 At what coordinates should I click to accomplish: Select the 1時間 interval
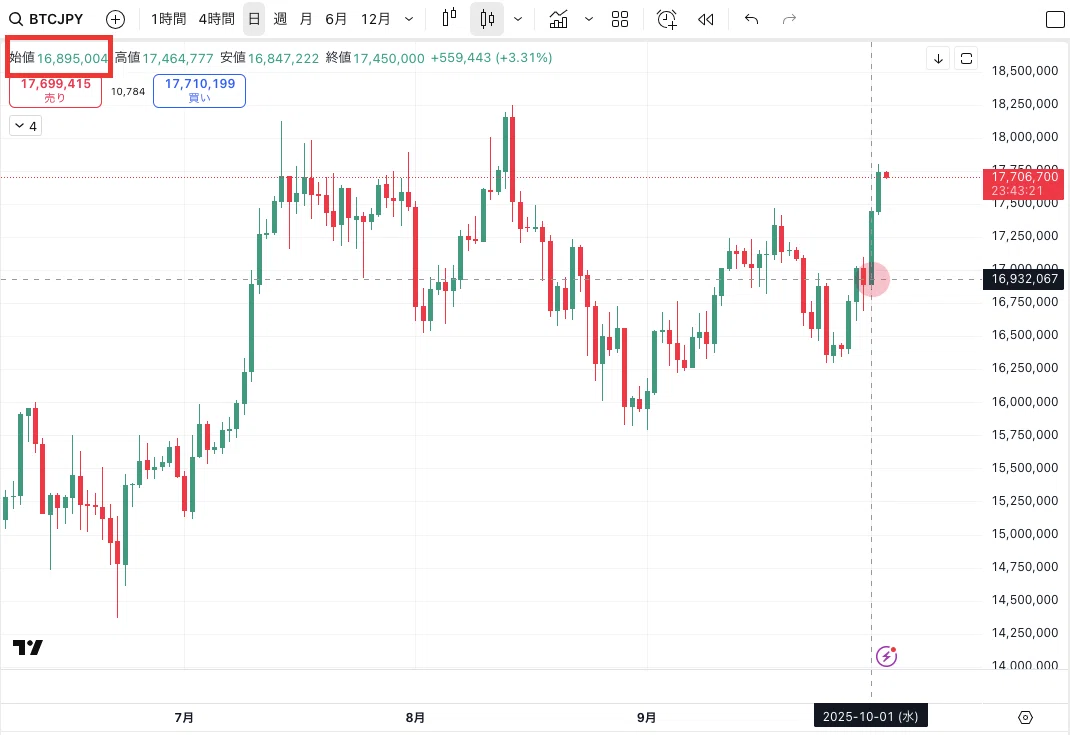(x=169, y=19)
